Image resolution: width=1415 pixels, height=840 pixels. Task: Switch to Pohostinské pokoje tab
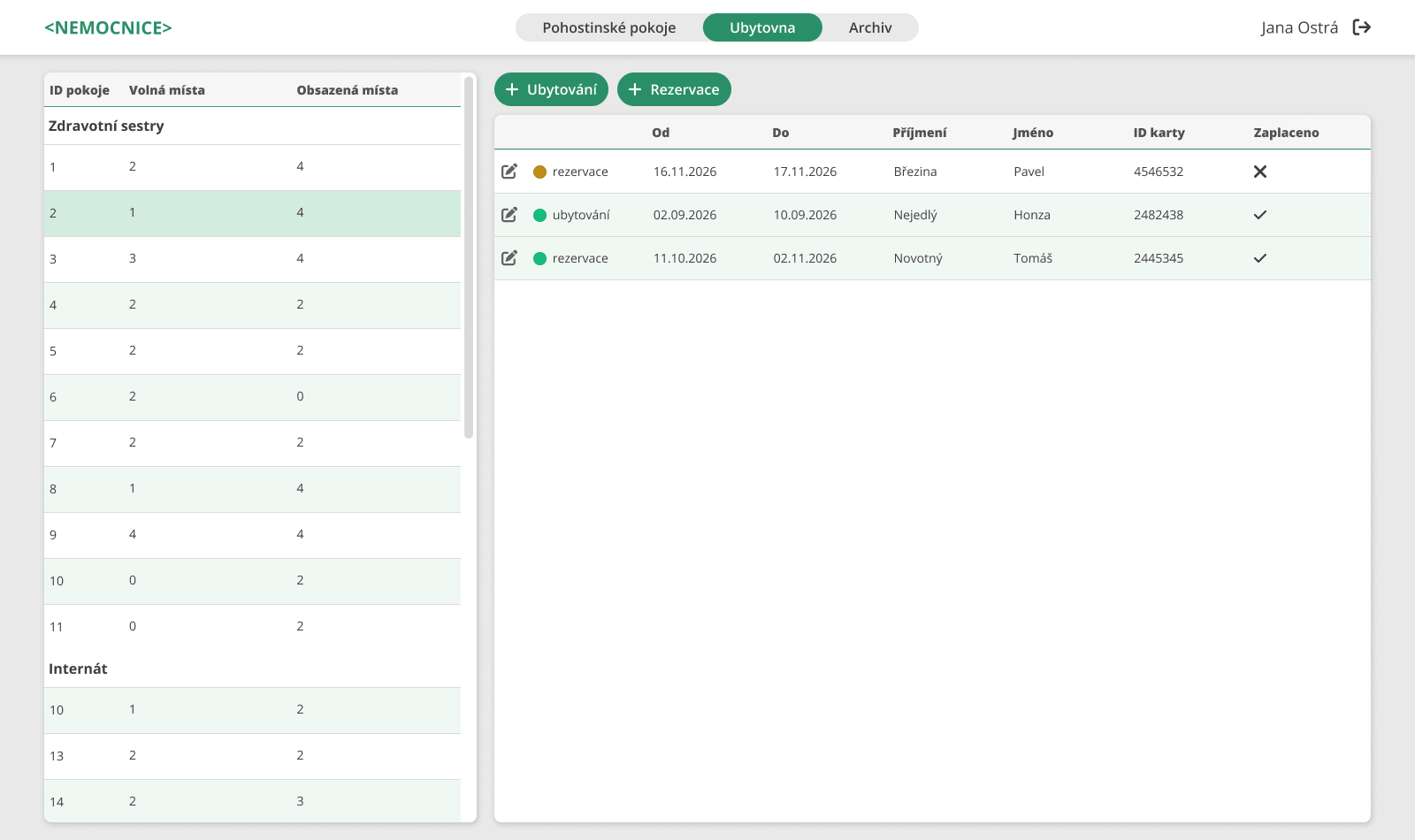(x=609, y=27)
